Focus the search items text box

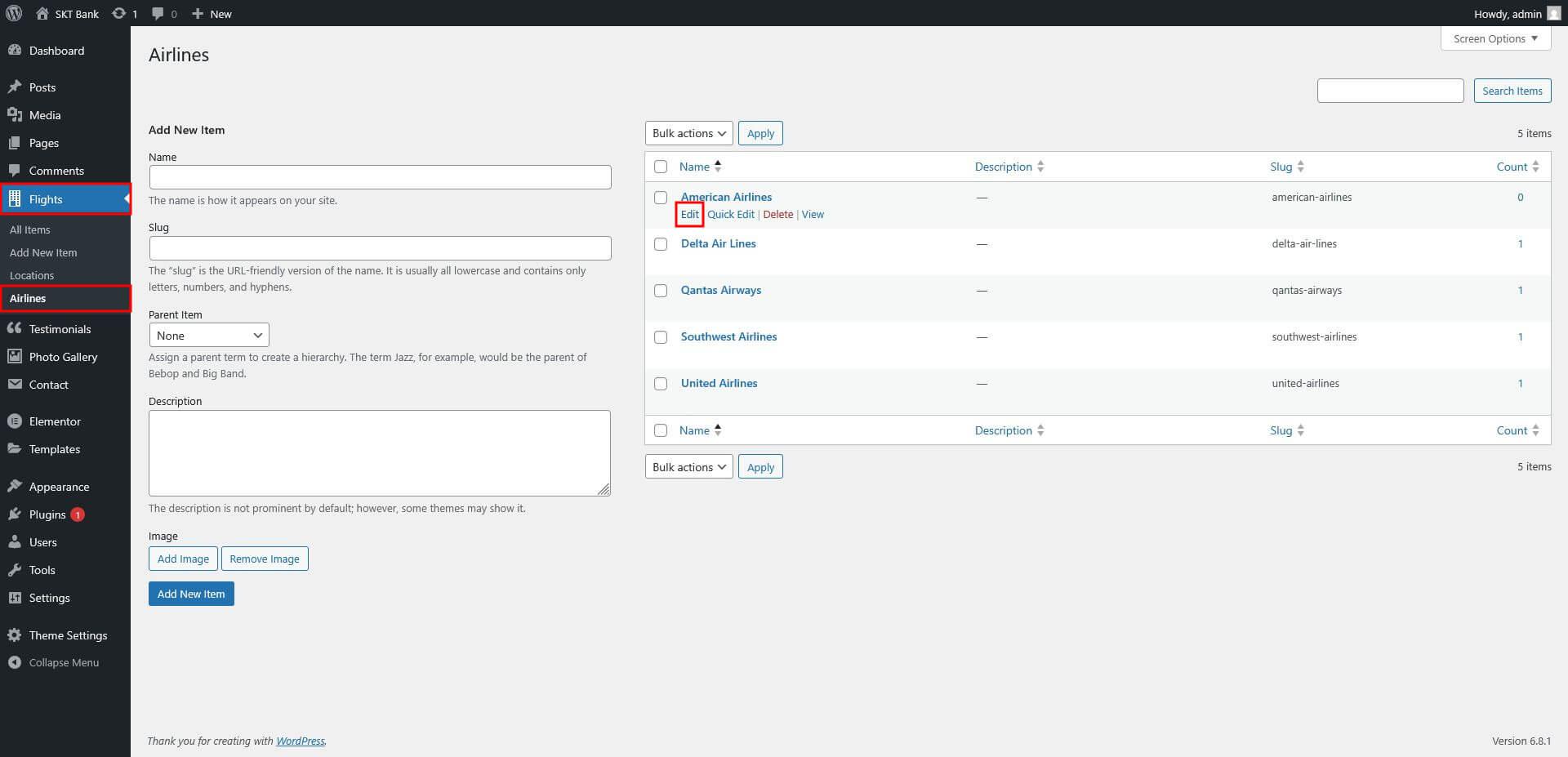(1390, 91)
